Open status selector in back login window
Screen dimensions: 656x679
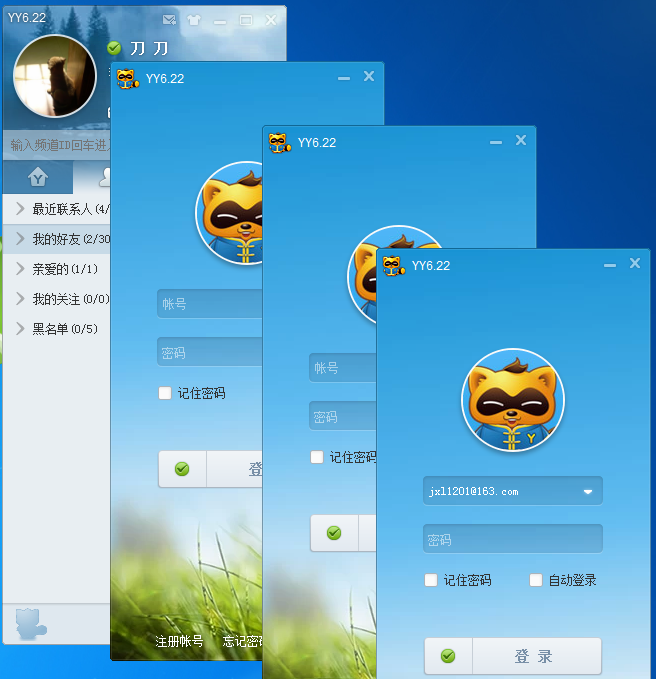pyautogui.click(x=182, y=469)
